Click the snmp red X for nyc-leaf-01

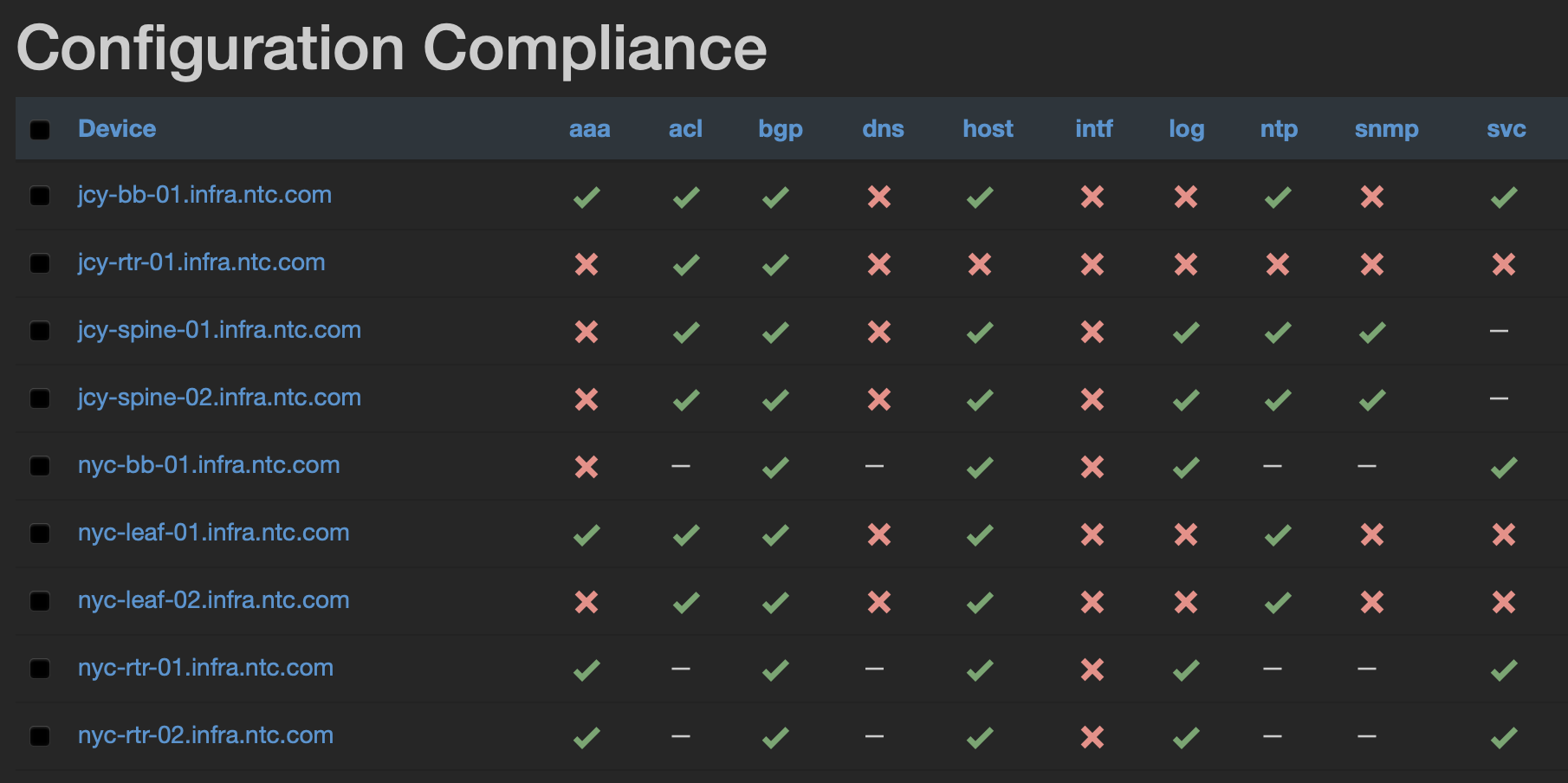1372,534
